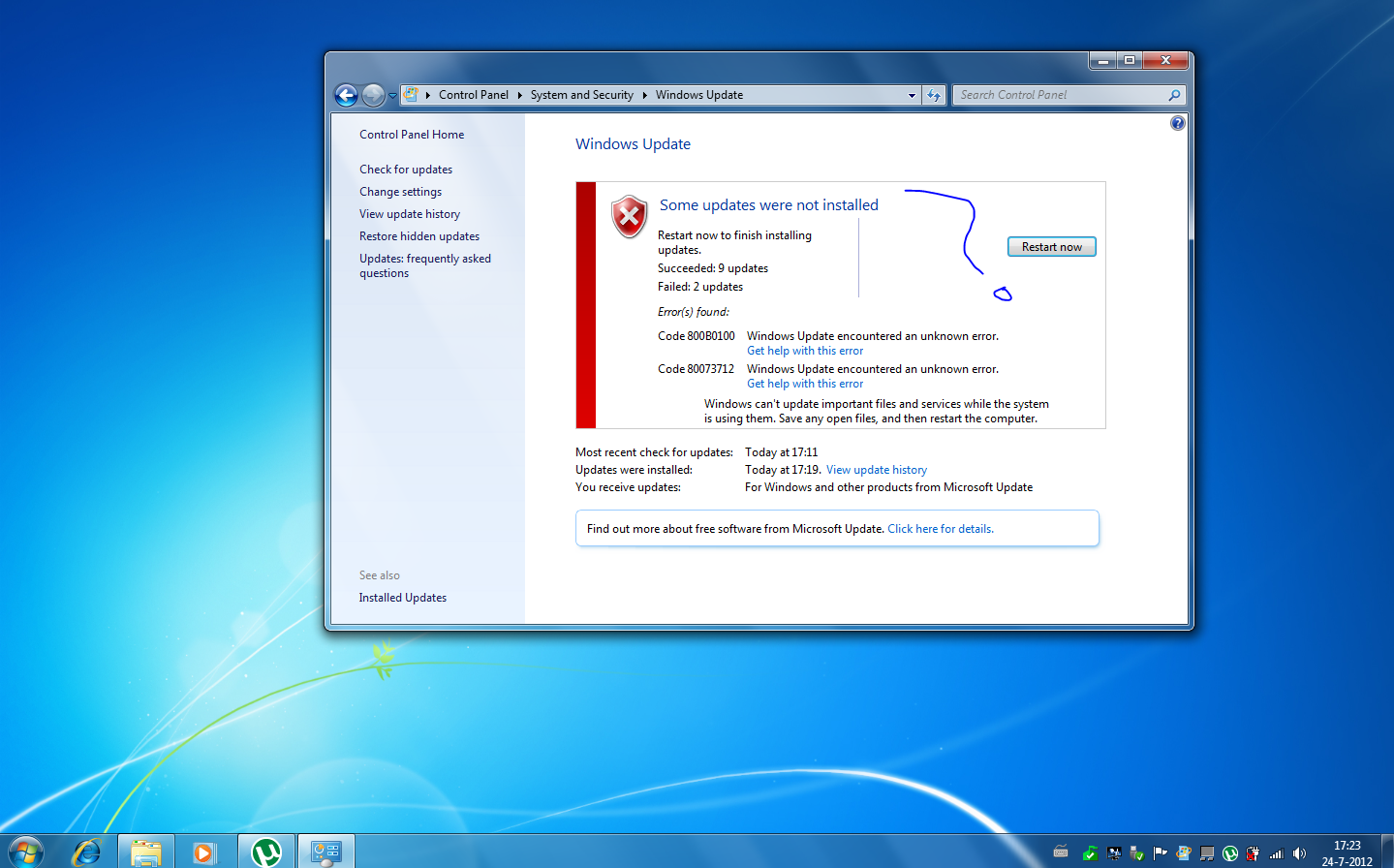The image size is (1394, 868).
Task: Click Show desktop at taskbar end
Action: tap(1387, 852)
